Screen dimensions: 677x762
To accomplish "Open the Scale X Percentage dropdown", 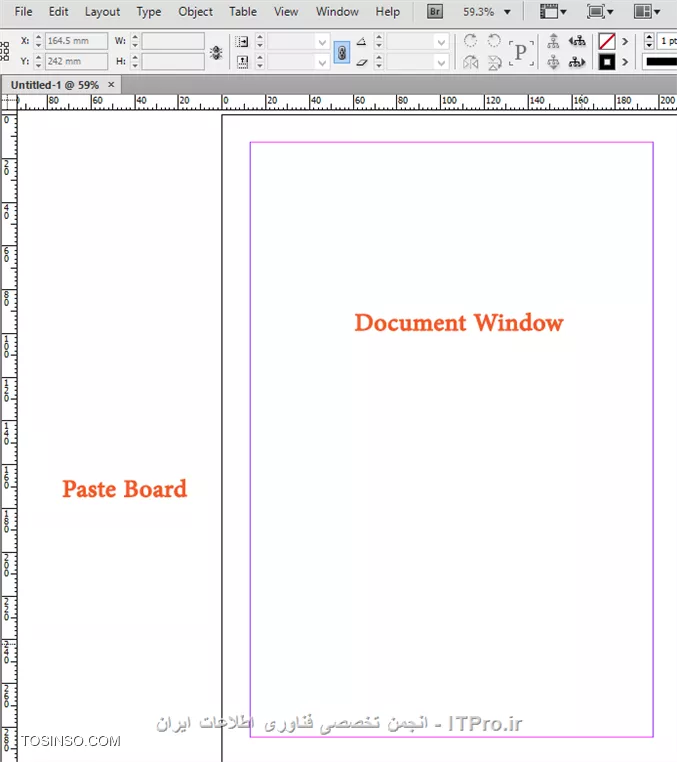I will (x=322, y=42).
